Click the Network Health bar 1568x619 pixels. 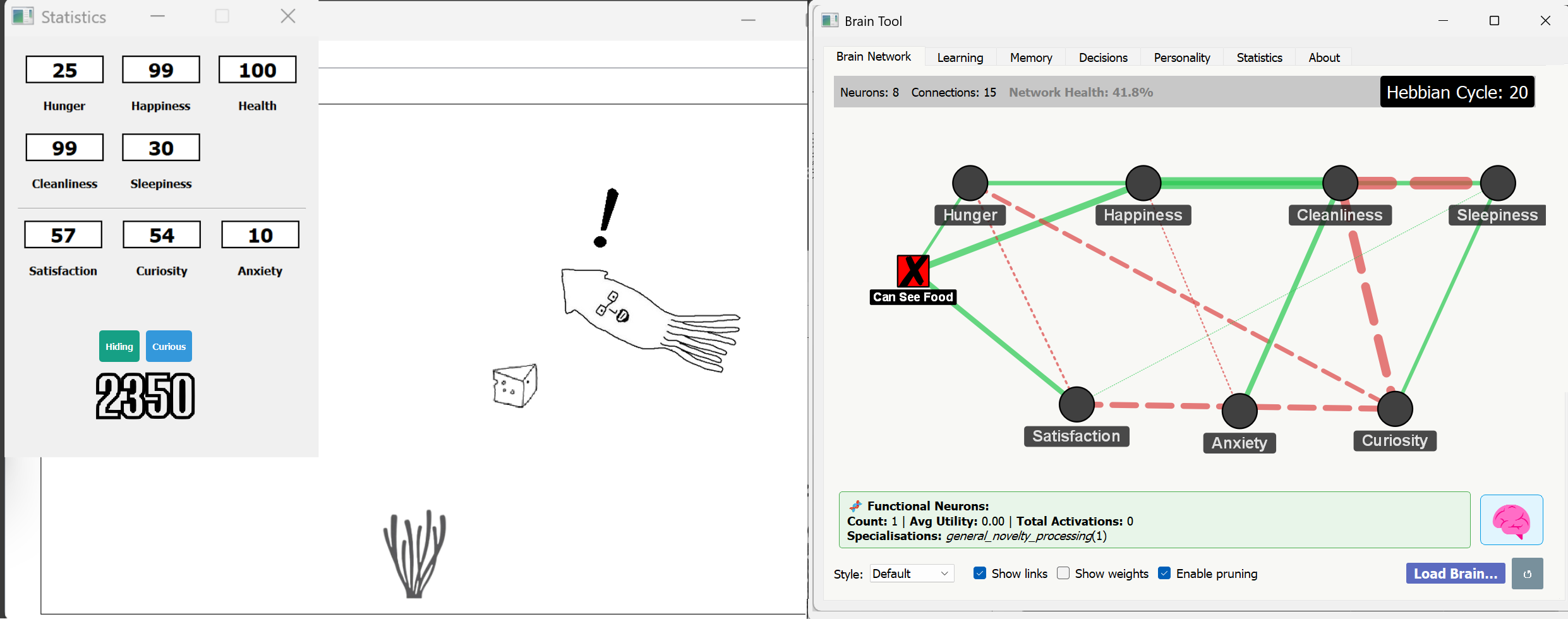(x=1080, y=92)
